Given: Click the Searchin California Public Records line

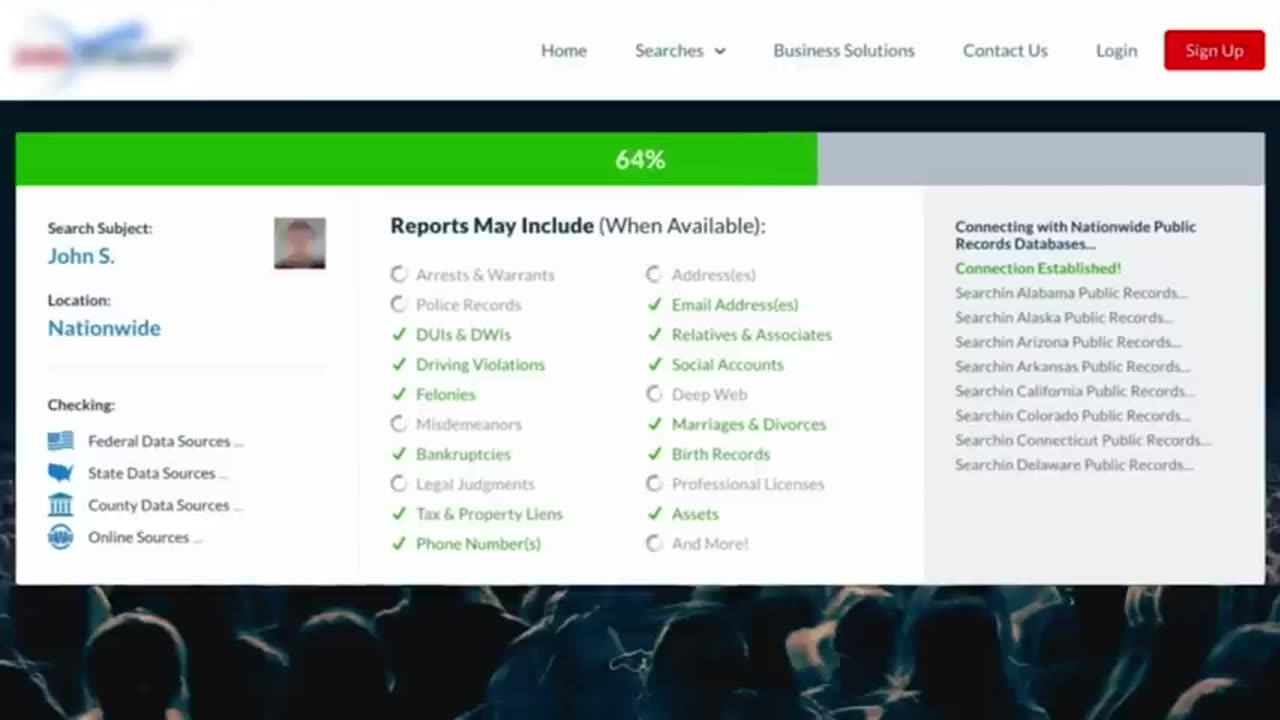Looking at the screenshot, I should pyautogui.click(x=1075, y=391).
